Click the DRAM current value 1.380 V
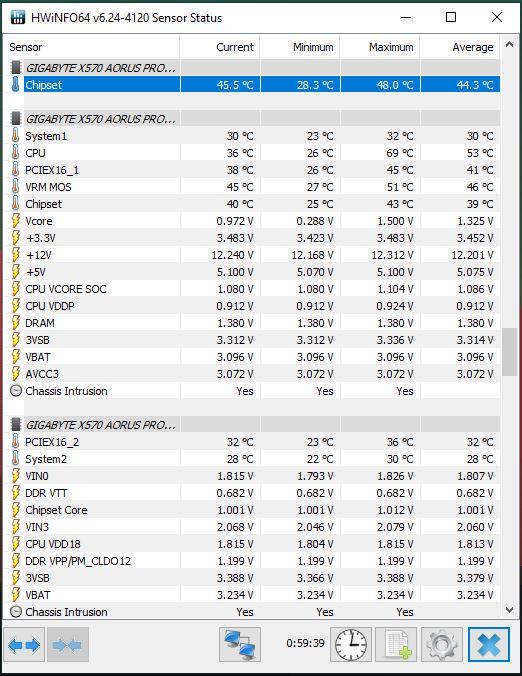This screenshot has height=676, width=522. click(x=235, y=323)
